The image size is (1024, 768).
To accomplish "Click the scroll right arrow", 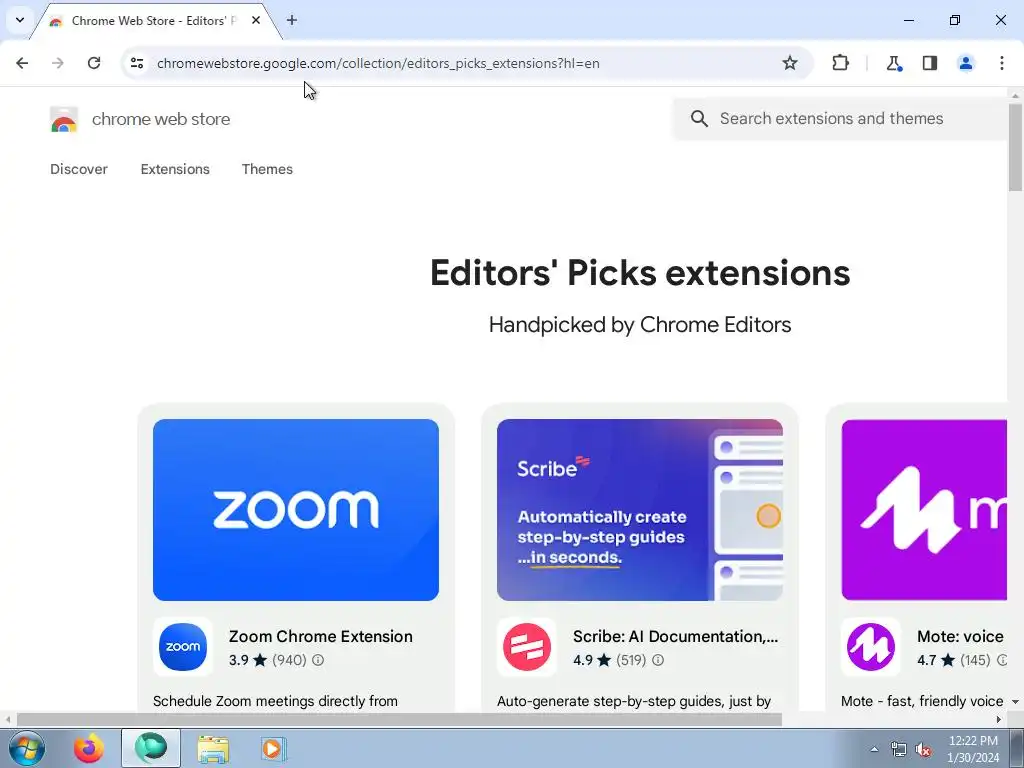I will coord(999,720).
